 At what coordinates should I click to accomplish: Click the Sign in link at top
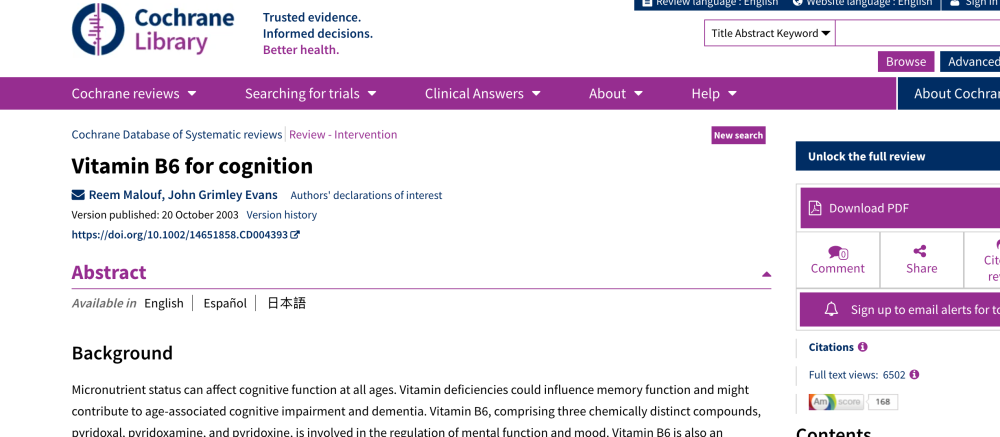[x=976, y=3]
